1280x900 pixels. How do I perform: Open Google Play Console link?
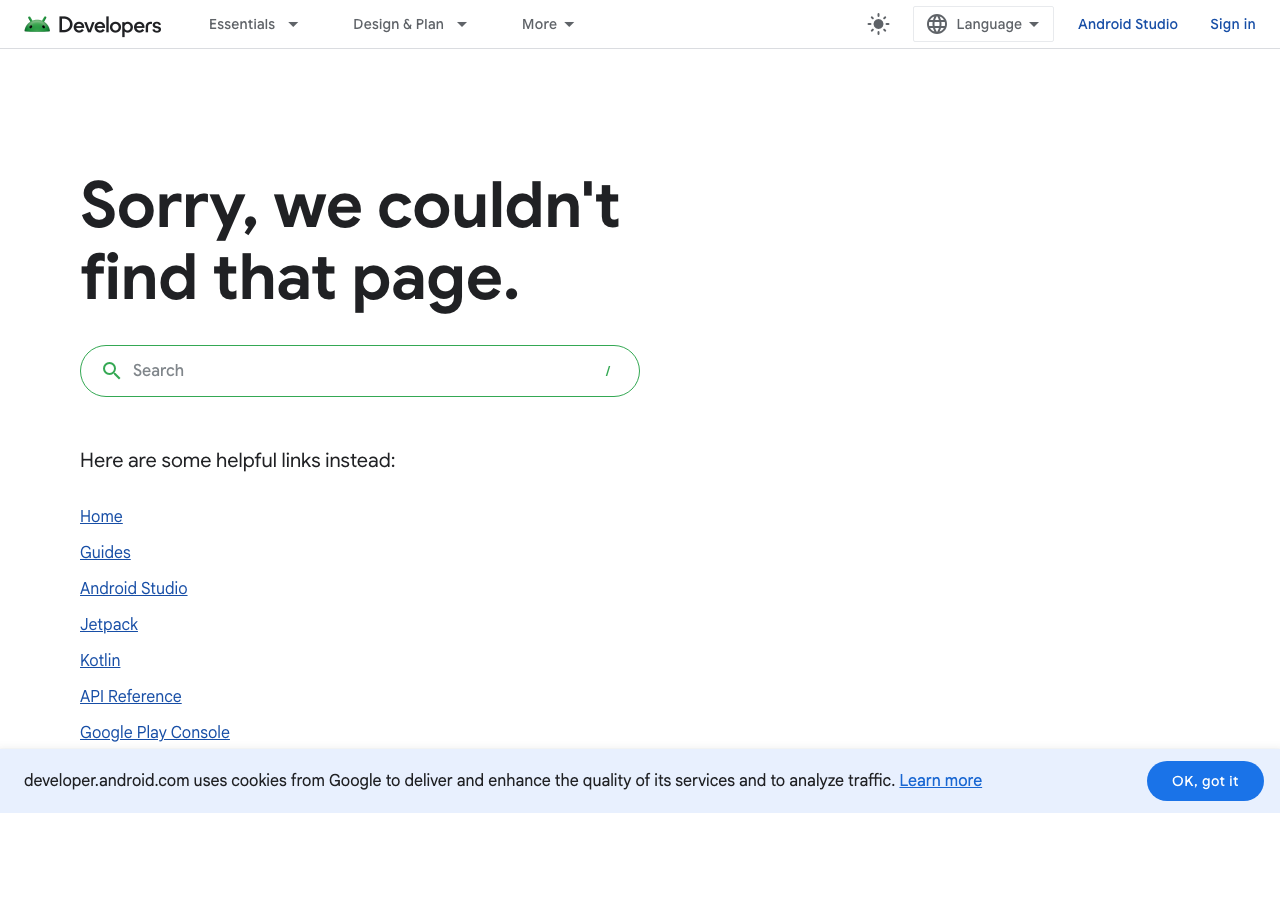click(x=154, y=732)
